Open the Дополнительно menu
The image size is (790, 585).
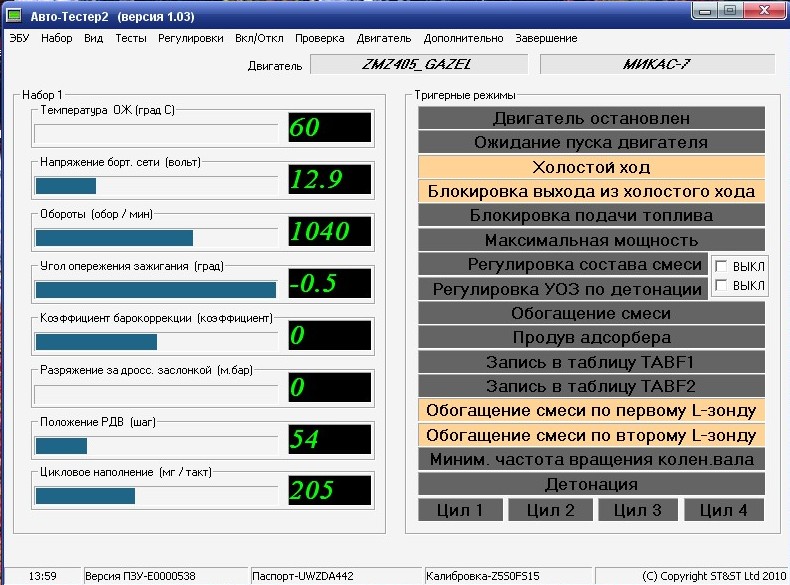463,38
